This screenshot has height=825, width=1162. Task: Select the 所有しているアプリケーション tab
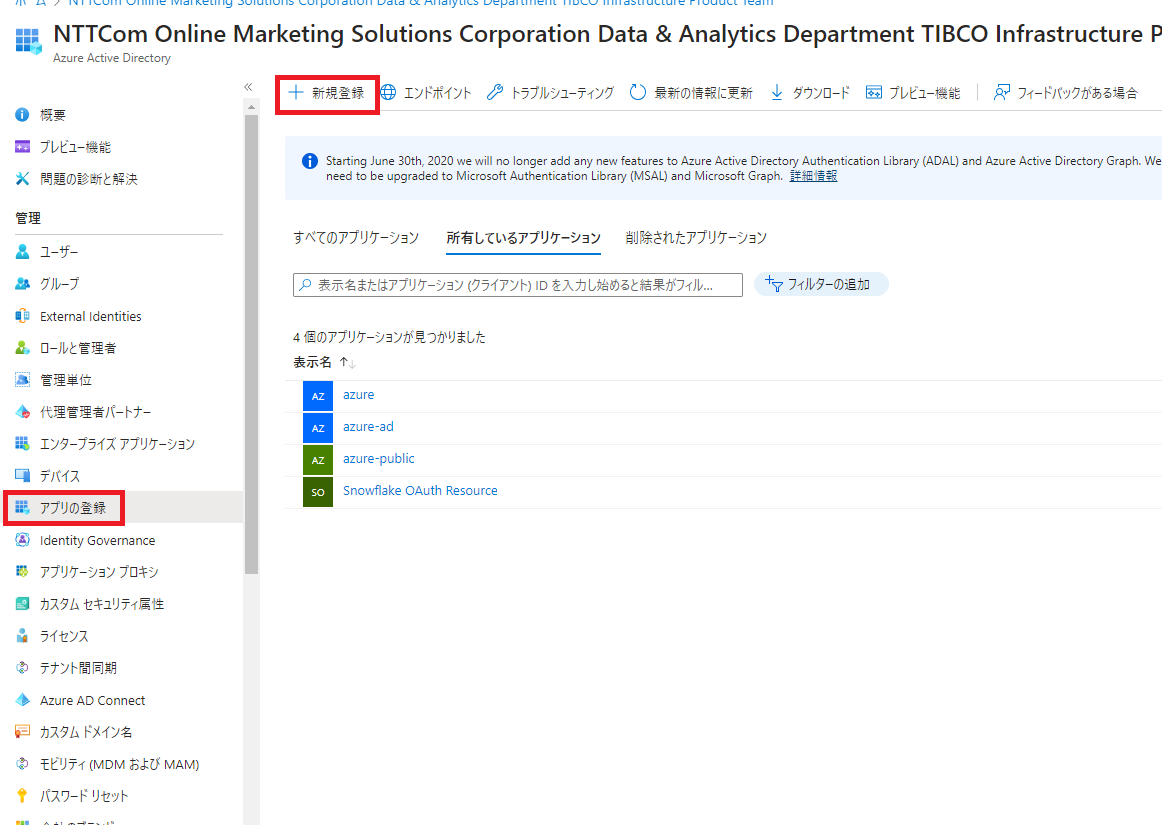(x=523, y=238)
